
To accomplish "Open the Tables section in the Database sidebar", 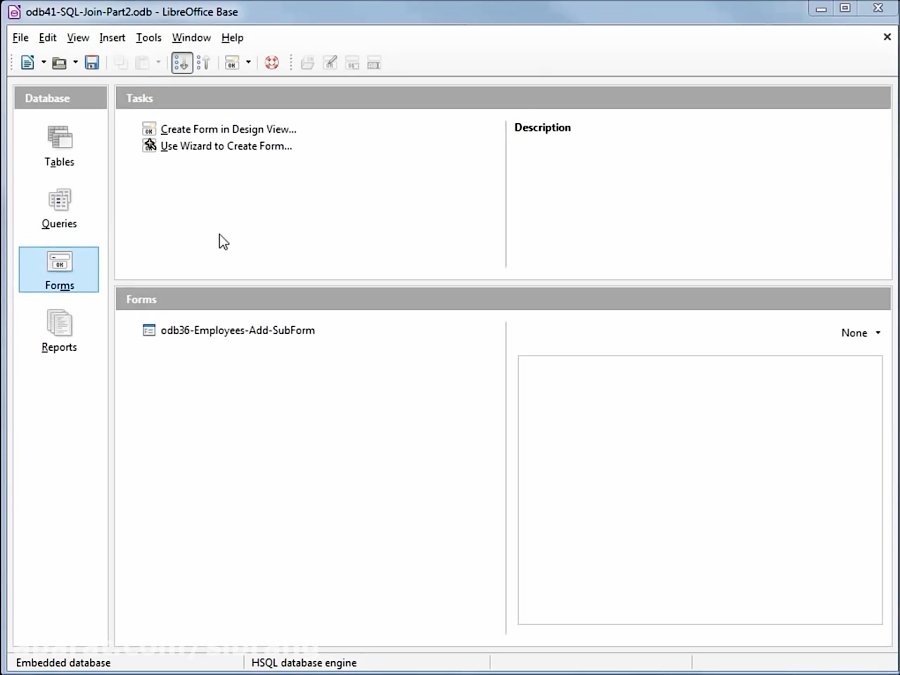I will [58, 145].
